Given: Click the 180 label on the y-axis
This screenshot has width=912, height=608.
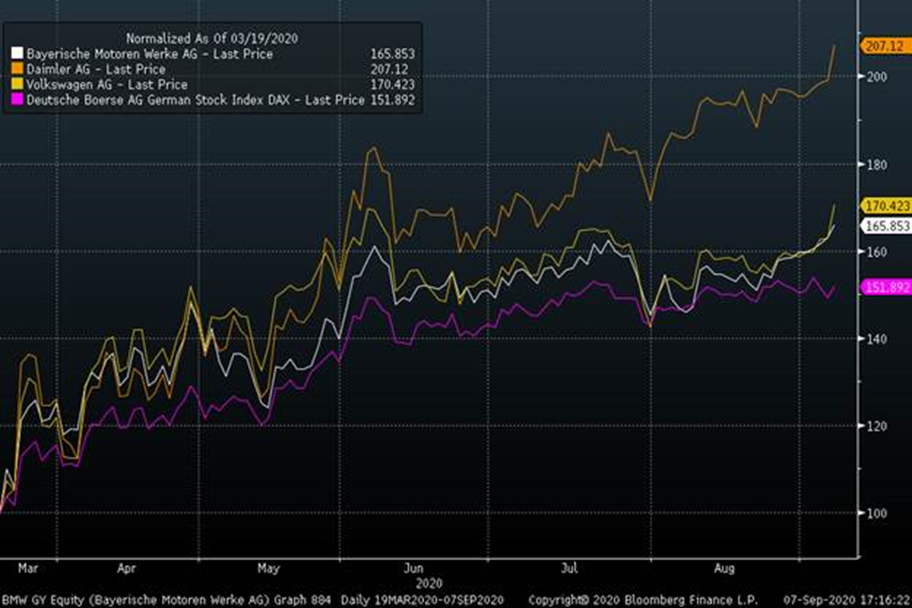Looking at the screenshot, I should coord(877,165).
